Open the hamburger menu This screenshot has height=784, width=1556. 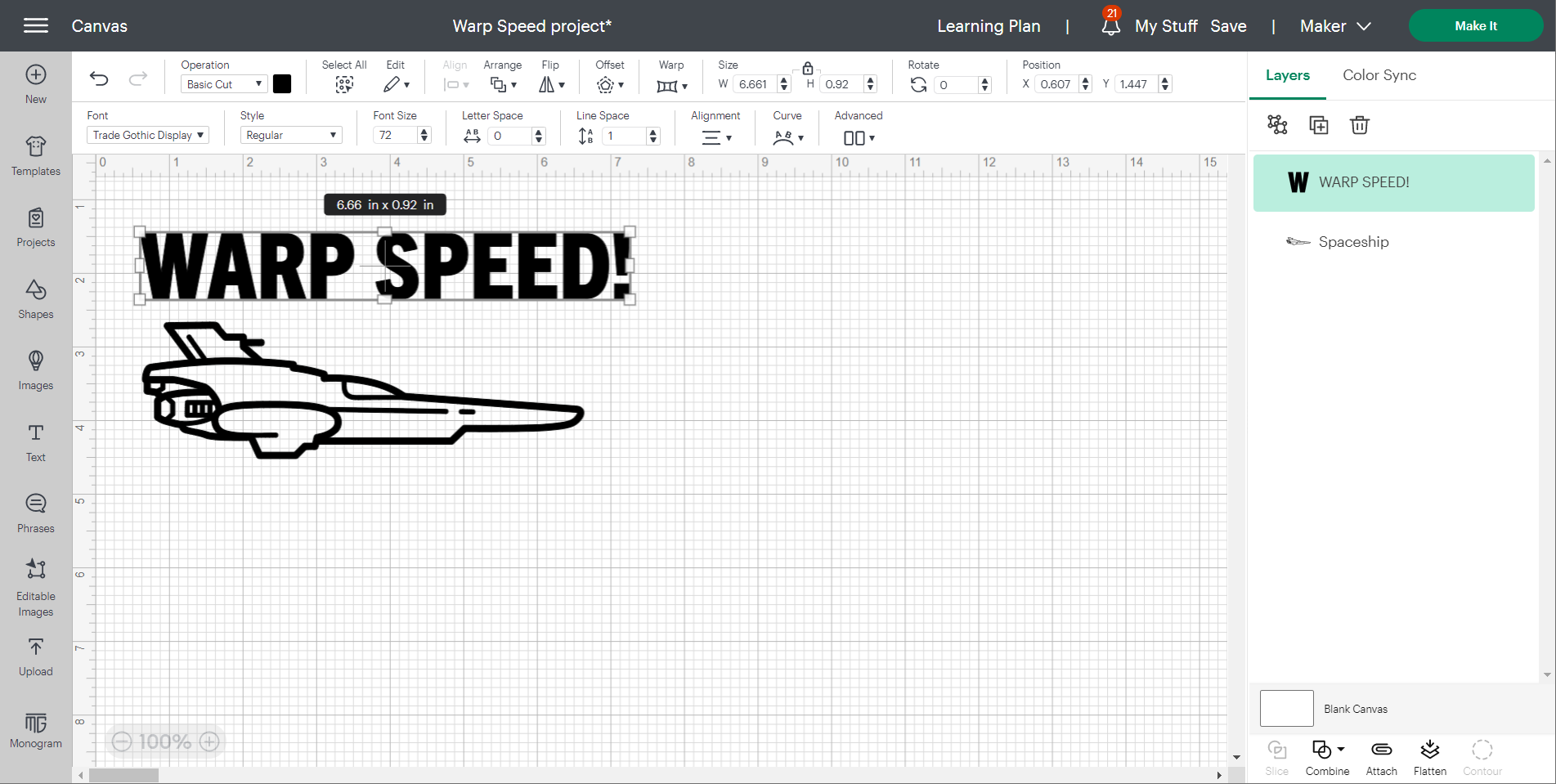coord(37,25)
